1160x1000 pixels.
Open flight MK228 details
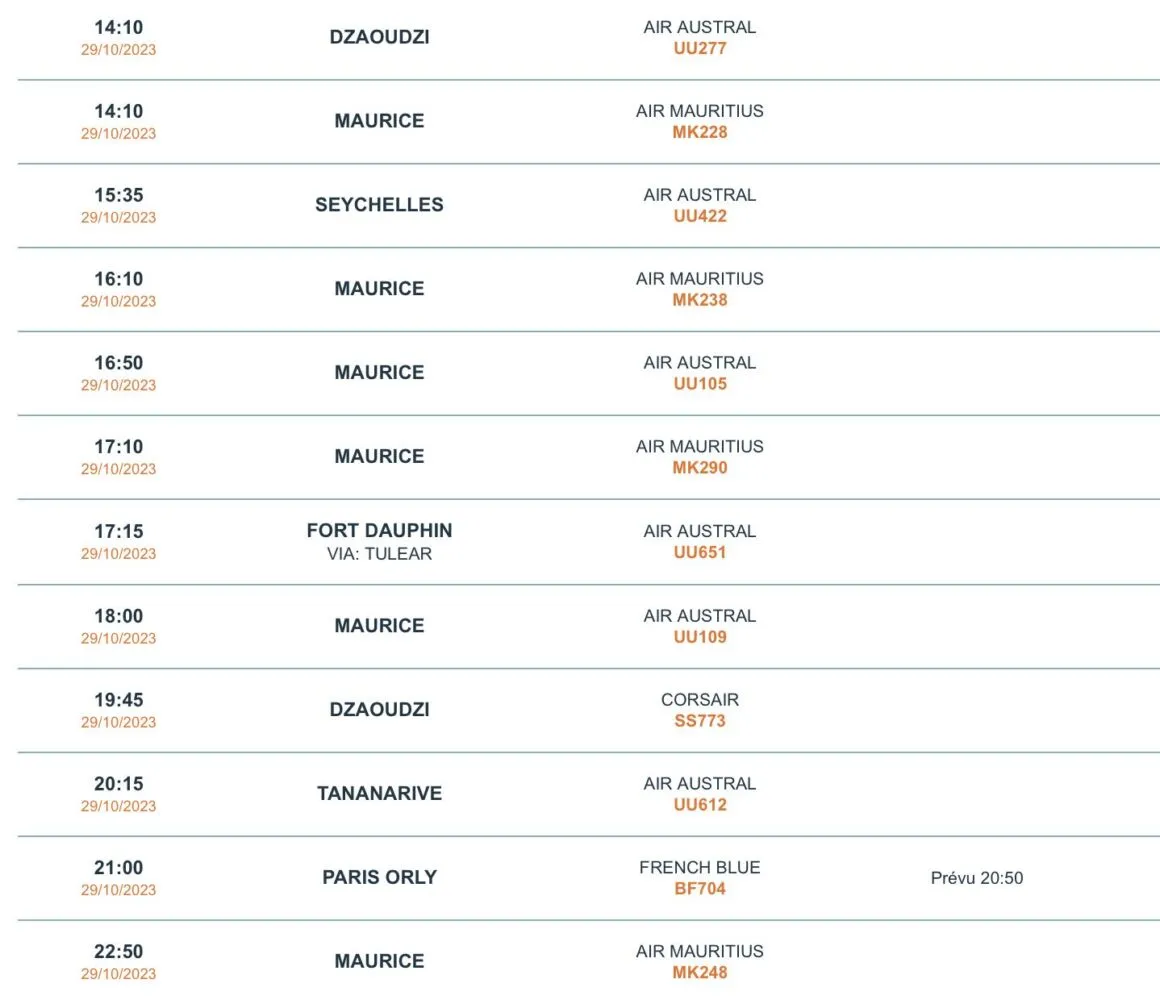699,132
